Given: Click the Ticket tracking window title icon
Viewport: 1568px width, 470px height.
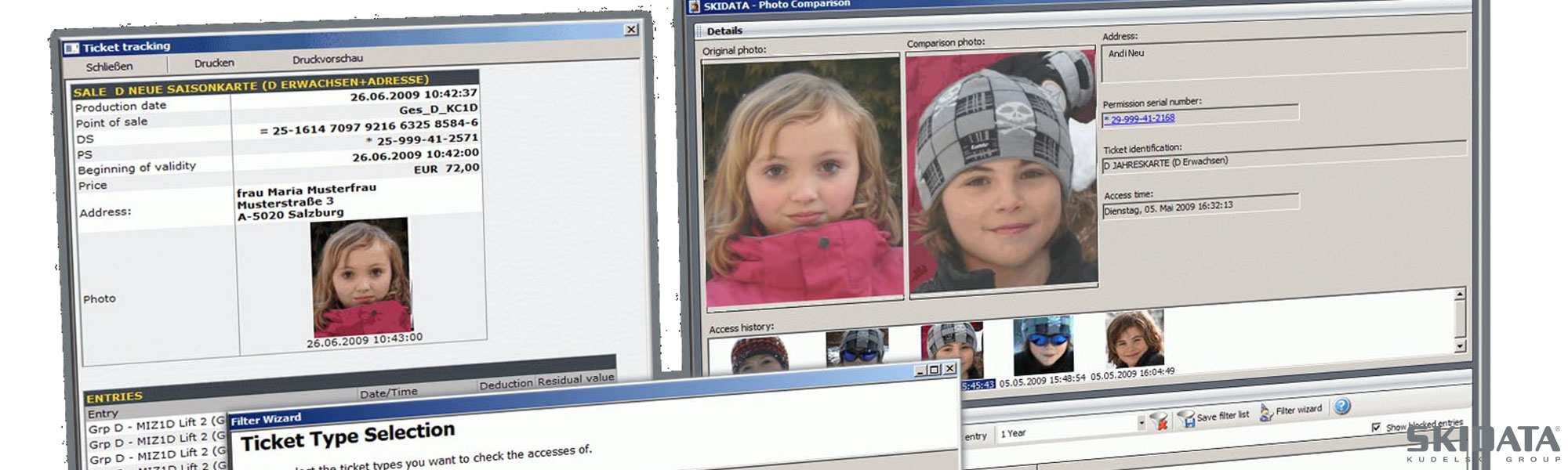Looking at the screenshot, I should 71,49.
